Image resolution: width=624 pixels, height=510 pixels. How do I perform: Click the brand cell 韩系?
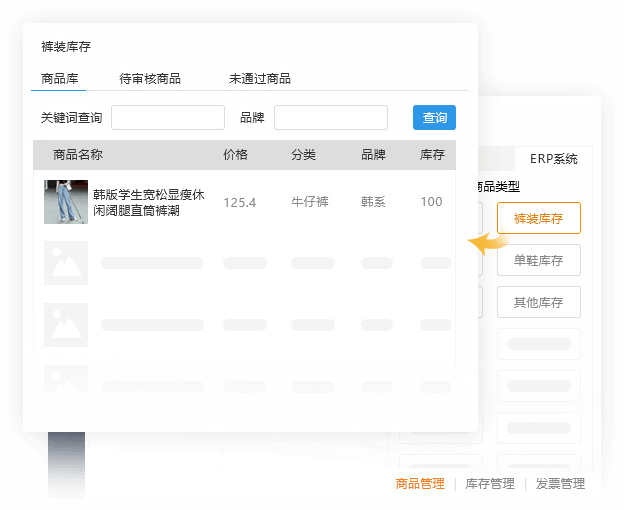click(x=373, y=202)
